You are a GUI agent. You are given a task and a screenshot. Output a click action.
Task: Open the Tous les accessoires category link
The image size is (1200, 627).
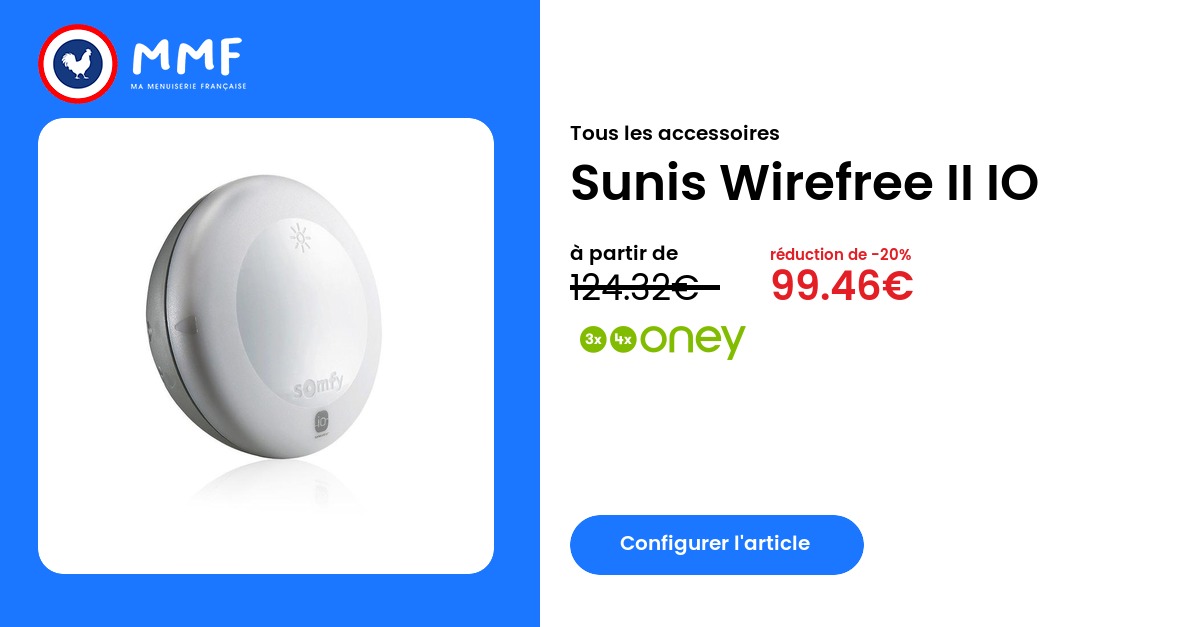point(675,133)
